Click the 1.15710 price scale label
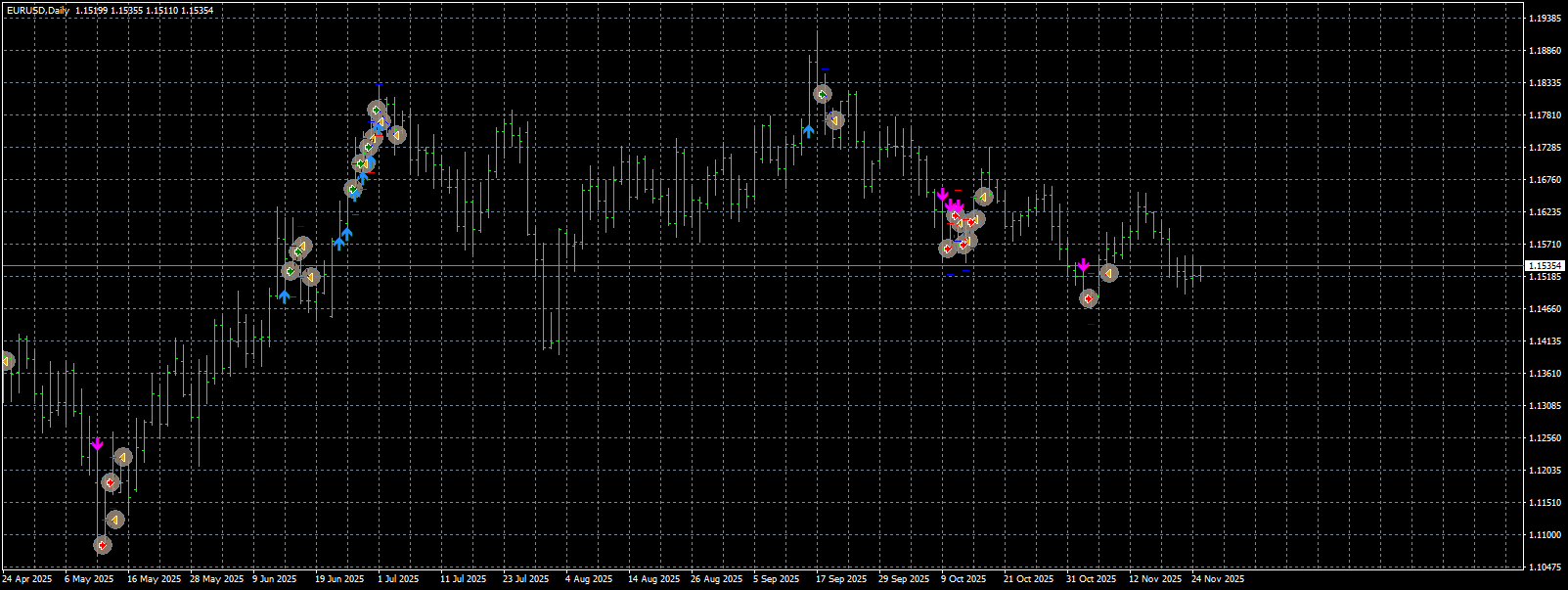This screenshot has width=1568, height=590. tap(1545, 245)
